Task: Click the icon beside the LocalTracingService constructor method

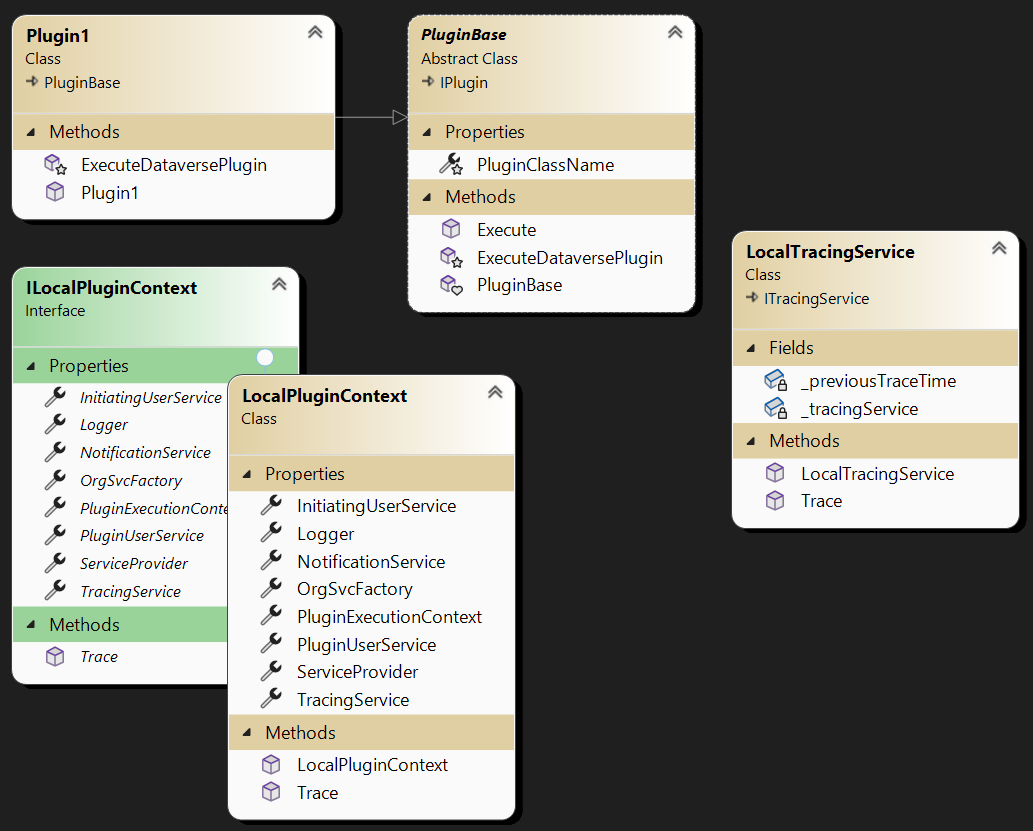Action: tap(775, 473)
